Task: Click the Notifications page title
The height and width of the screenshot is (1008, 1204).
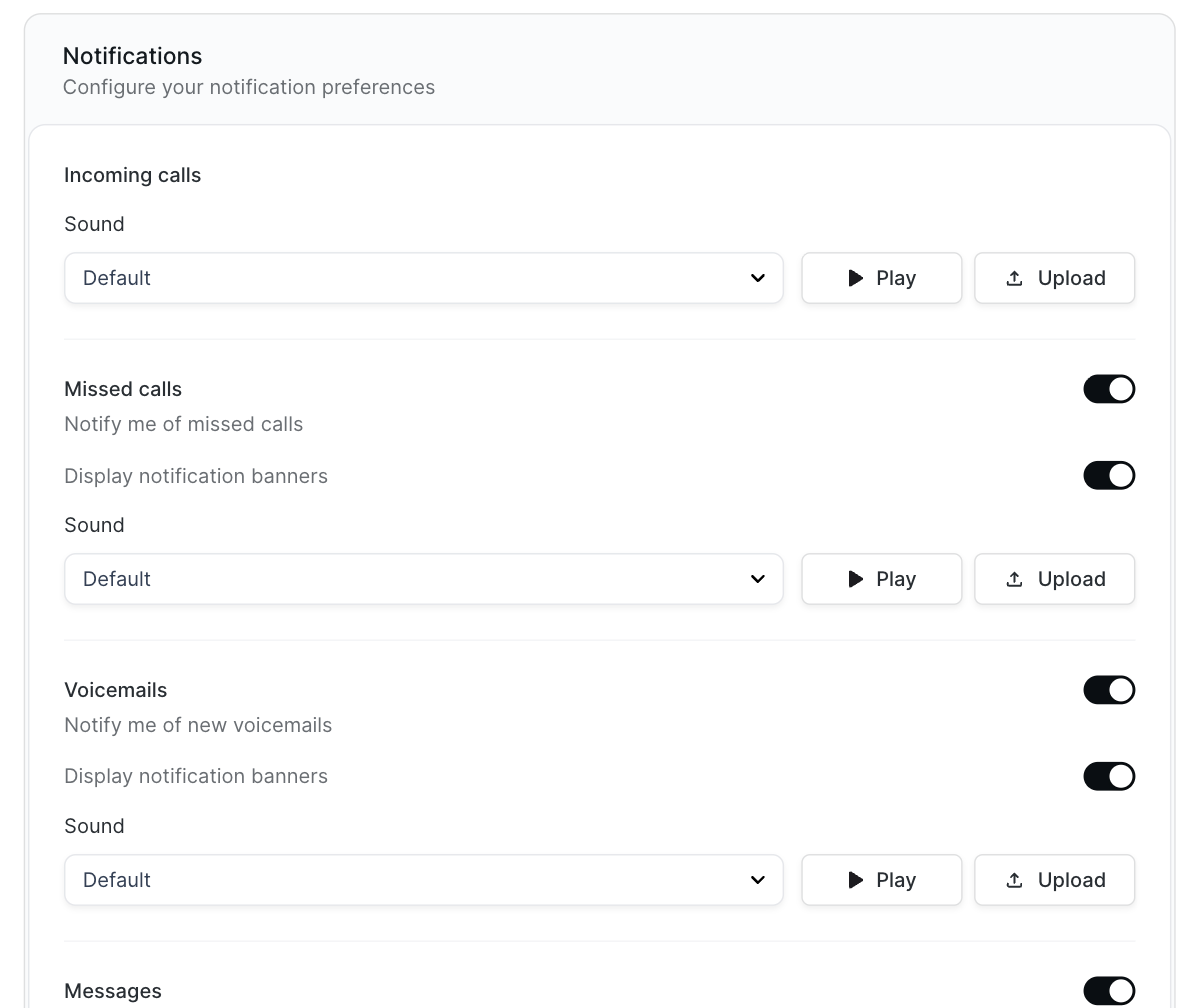Action: 133,56
